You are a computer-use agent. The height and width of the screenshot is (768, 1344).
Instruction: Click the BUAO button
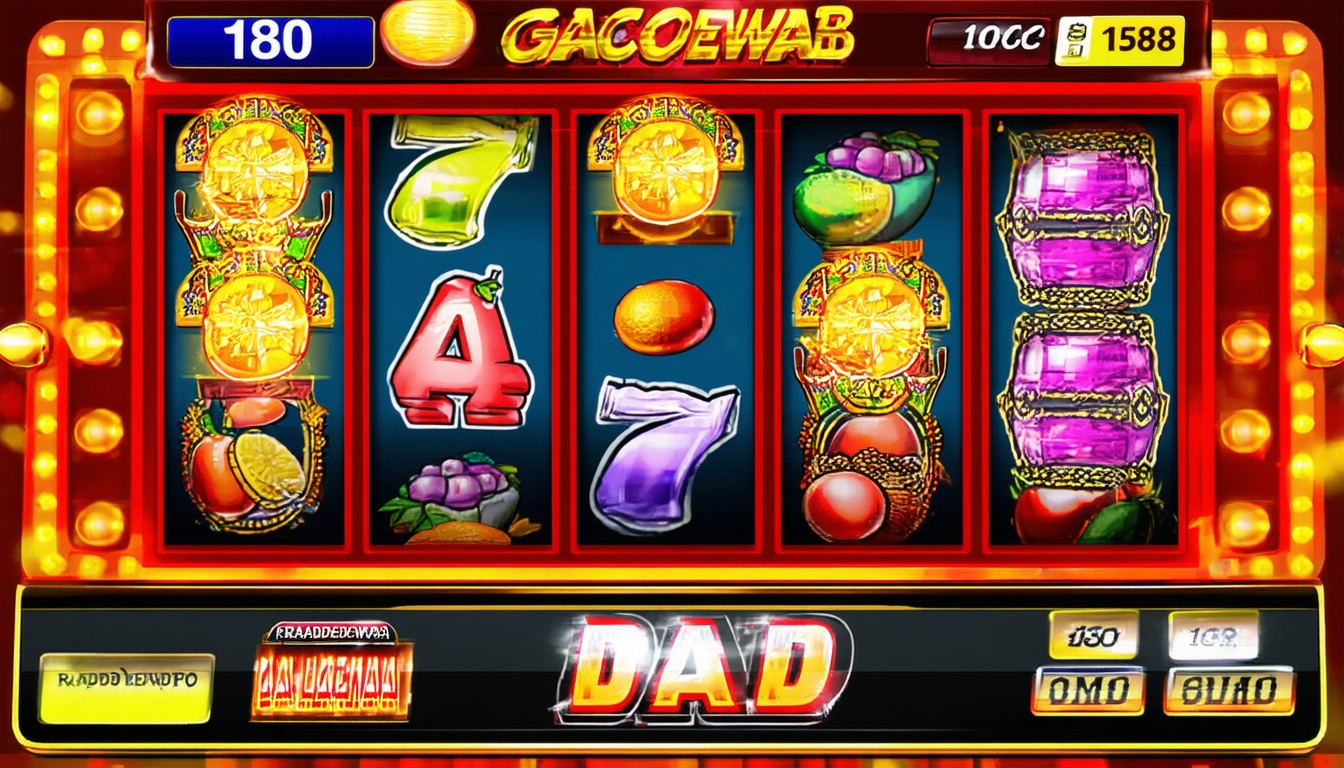pos(1229,691)
